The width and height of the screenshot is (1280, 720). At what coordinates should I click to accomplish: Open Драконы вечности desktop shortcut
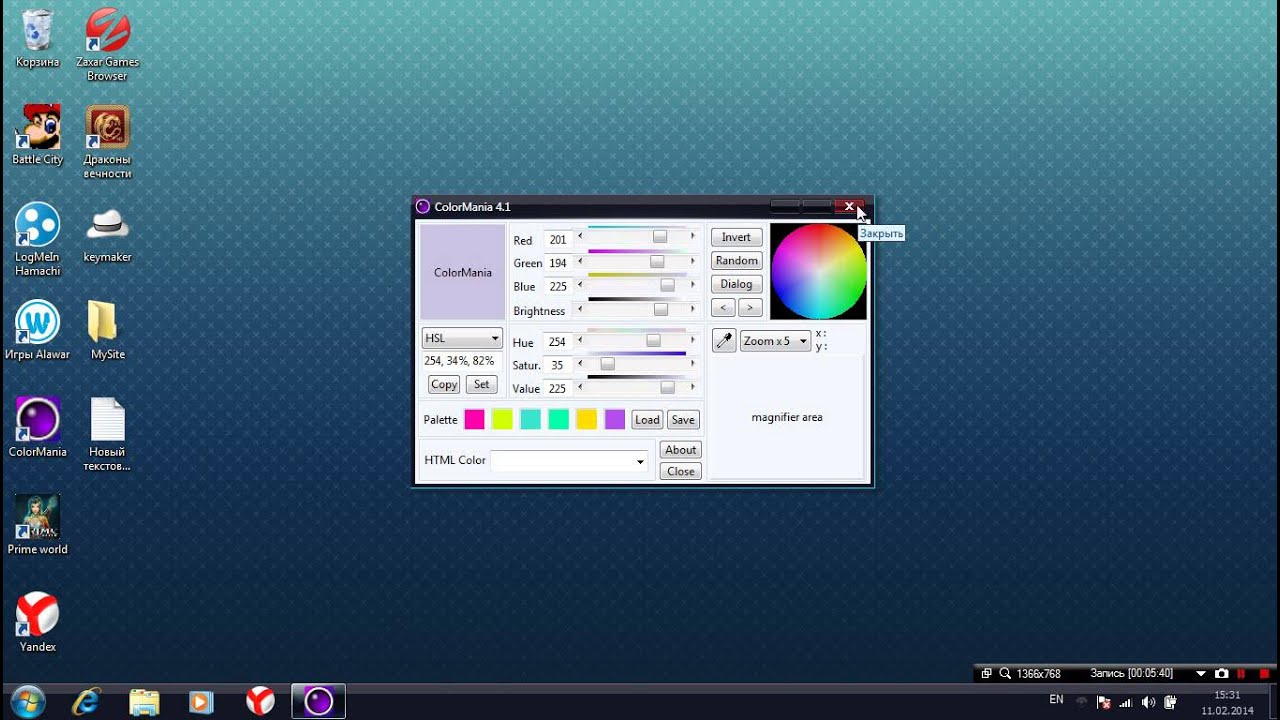107,143
